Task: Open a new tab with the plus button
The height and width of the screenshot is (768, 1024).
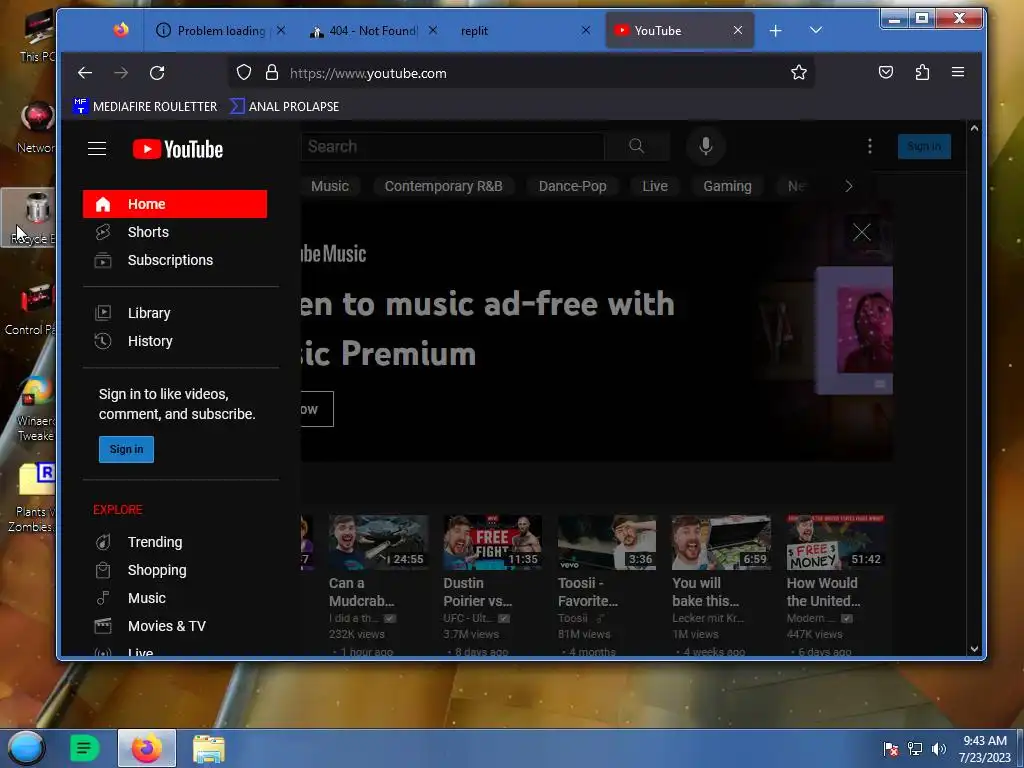Action: coord(775,31)
